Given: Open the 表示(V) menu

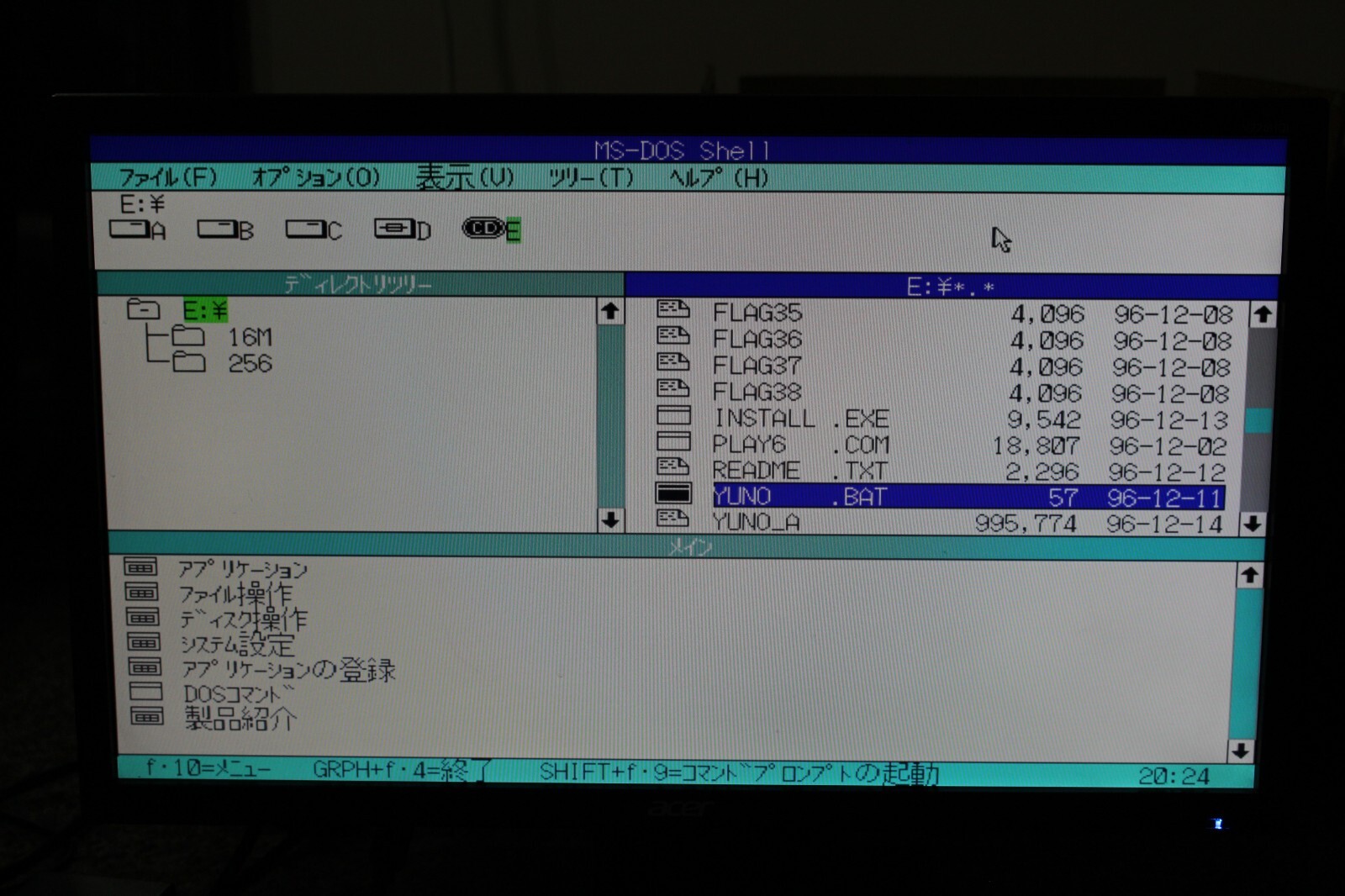Looking at the screenshot, I should 465,177.
